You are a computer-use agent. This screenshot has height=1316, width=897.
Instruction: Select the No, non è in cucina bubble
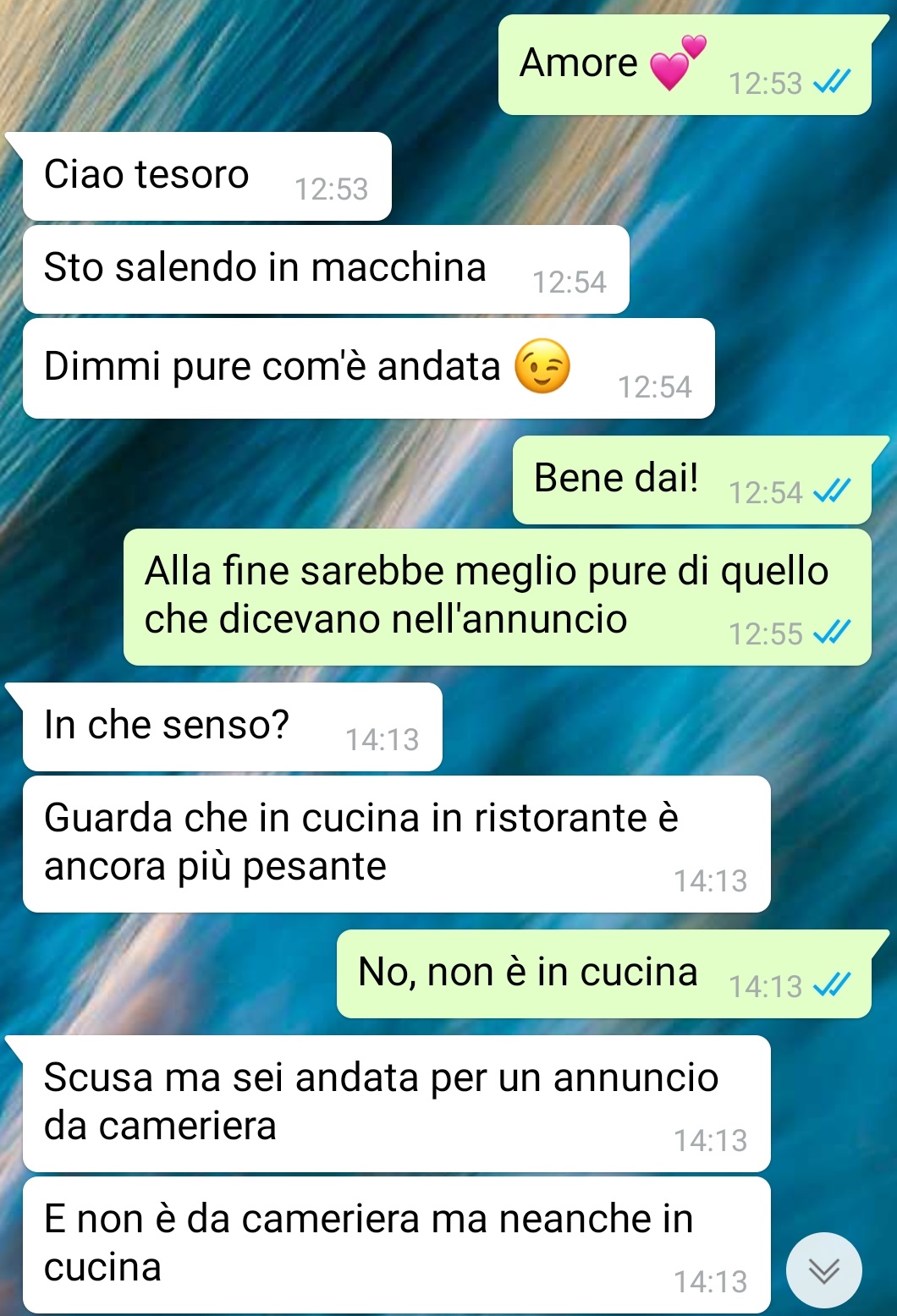(x=604, y=974)
